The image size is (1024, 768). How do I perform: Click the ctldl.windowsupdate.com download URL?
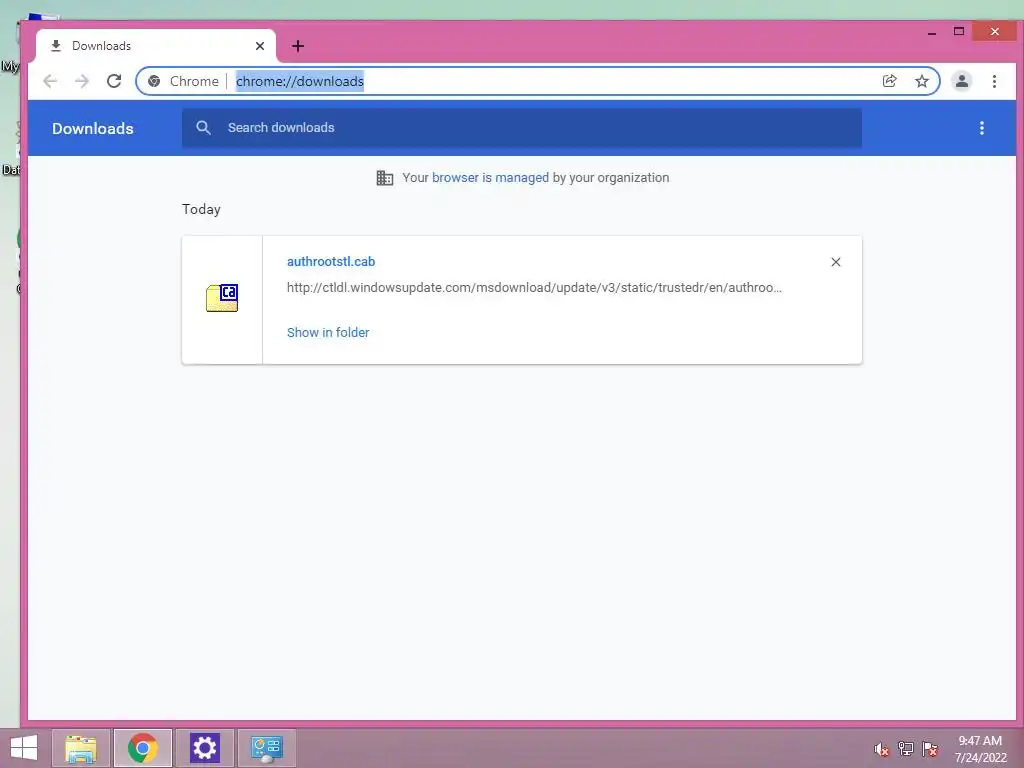[534, 287]
